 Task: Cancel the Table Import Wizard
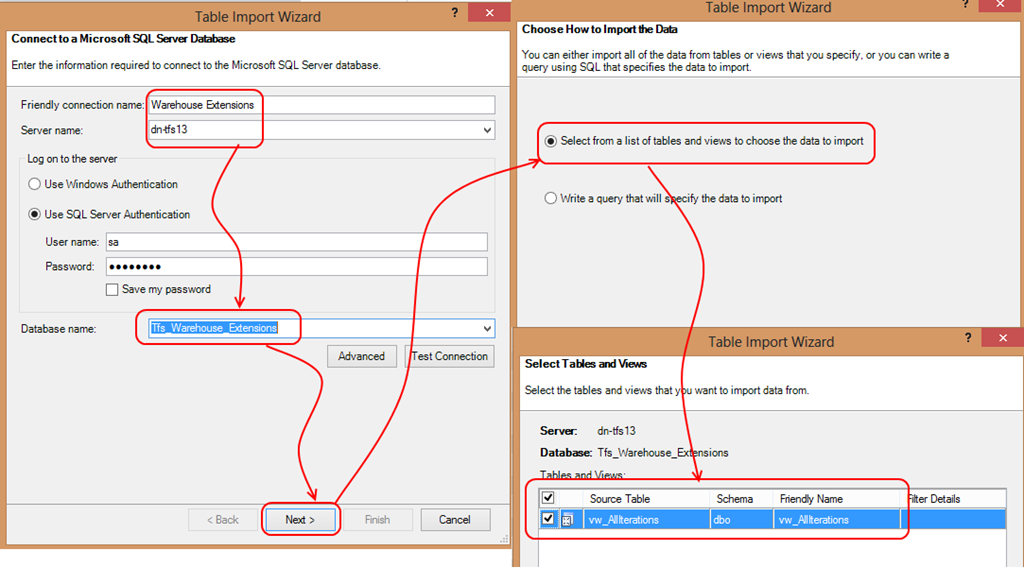(x=454, y=519)
